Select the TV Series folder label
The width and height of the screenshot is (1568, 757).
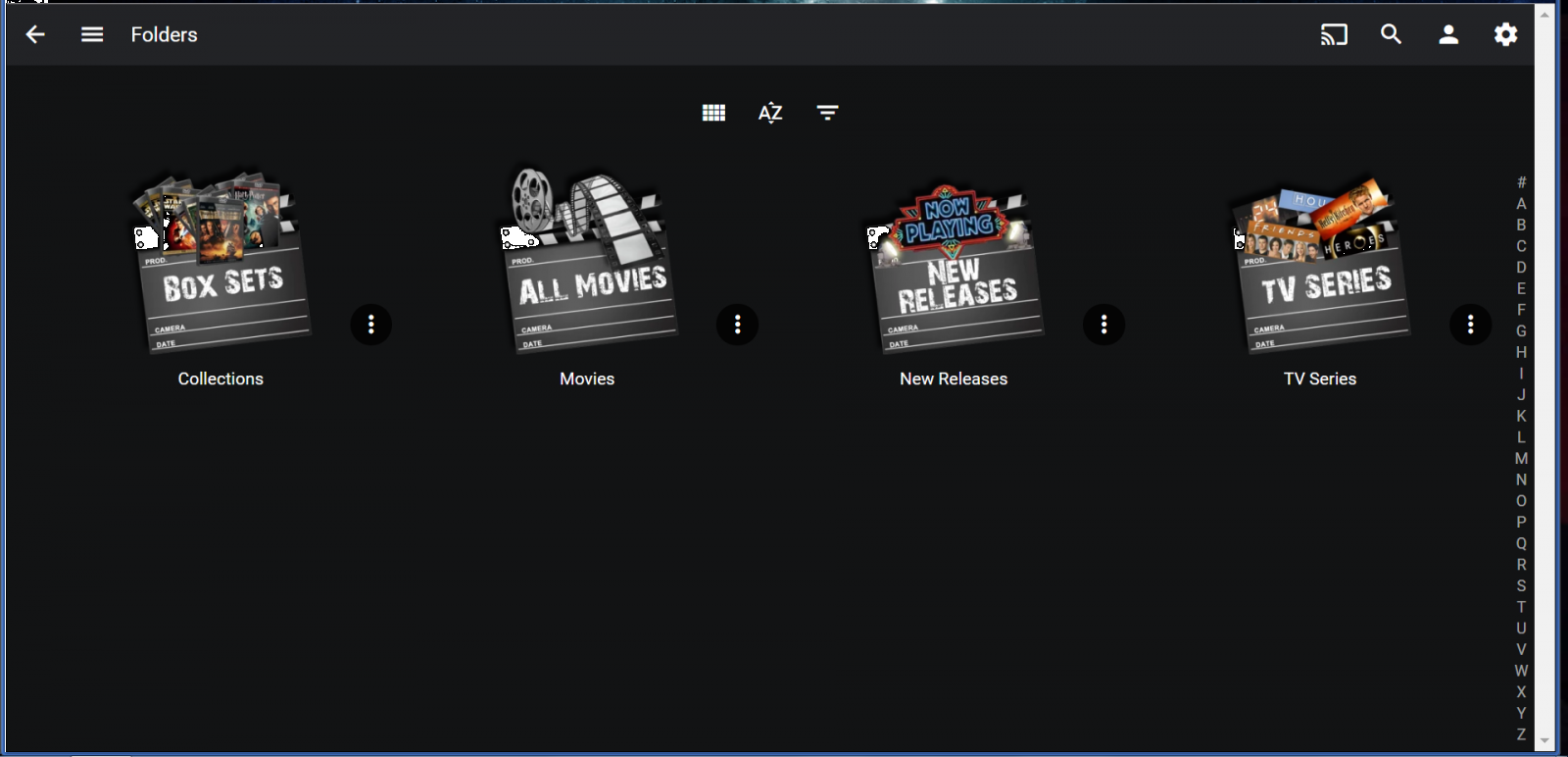(x=1320, y=379)
